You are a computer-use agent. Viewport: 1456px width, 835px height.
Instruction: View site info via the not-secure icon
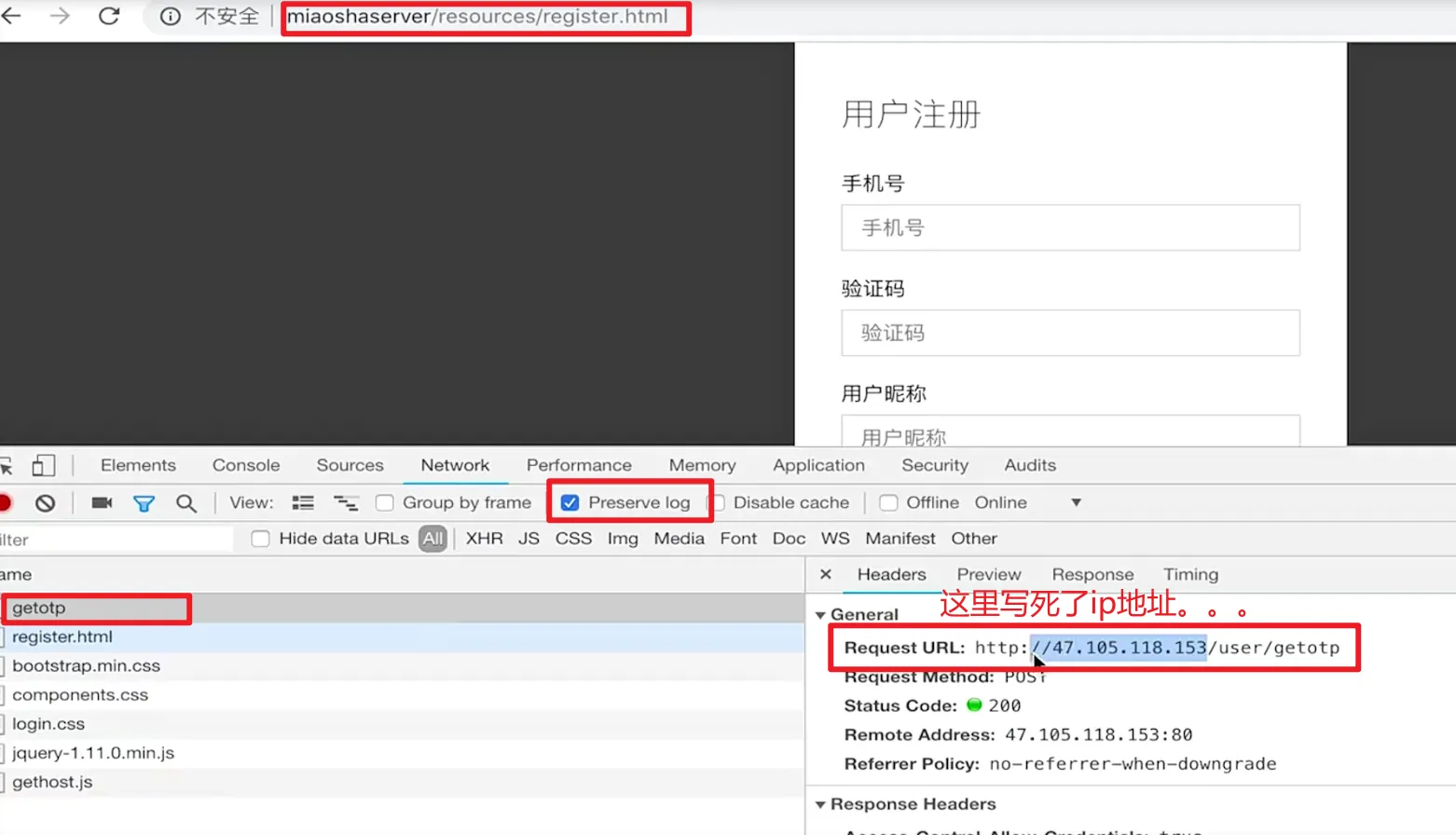[170, 17]
